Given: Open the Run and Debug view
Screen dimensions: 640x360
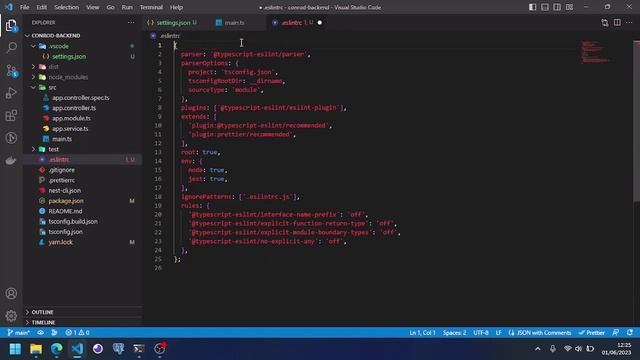Looking at the screenshot, I should pos(11,93).
